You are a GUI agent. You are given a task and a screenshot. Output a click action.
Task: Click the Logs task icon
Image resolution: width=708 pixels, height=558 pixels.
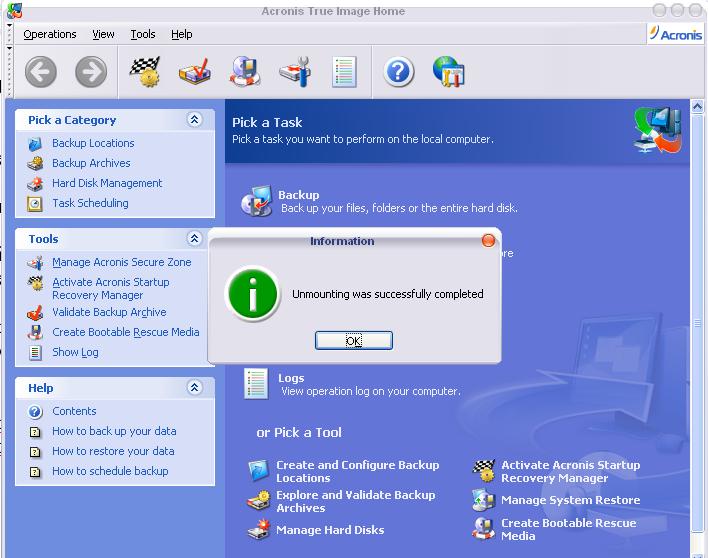tap(256, 384)
